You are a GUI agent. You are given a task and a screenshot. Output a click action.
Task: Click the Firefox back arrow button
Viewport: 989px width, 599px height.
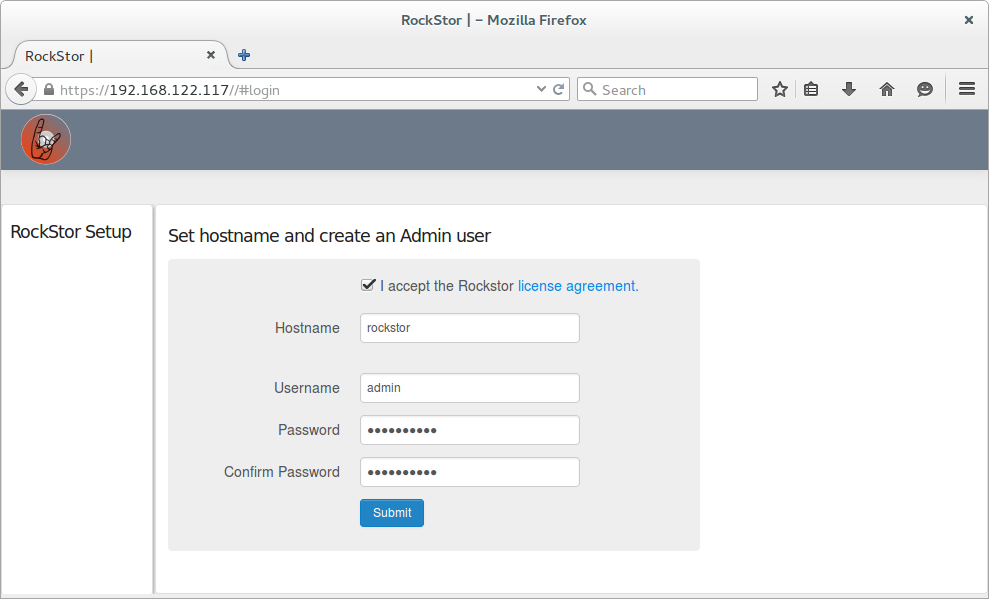[21, 90]
